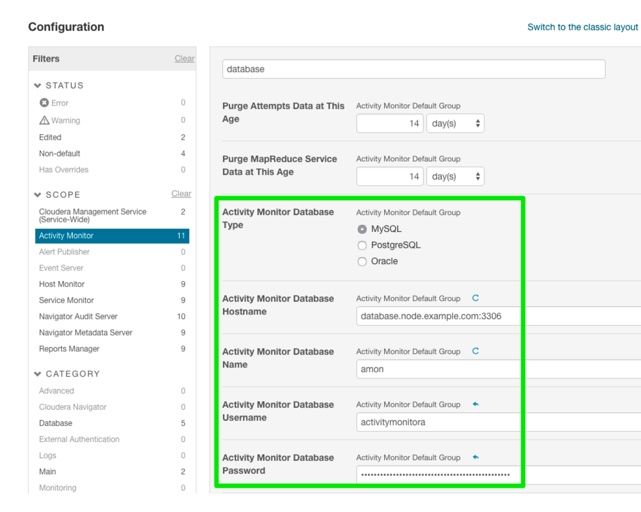This screenshot has width=641, height=512.
Task: Filter category by Database
Action: point(56,423)
